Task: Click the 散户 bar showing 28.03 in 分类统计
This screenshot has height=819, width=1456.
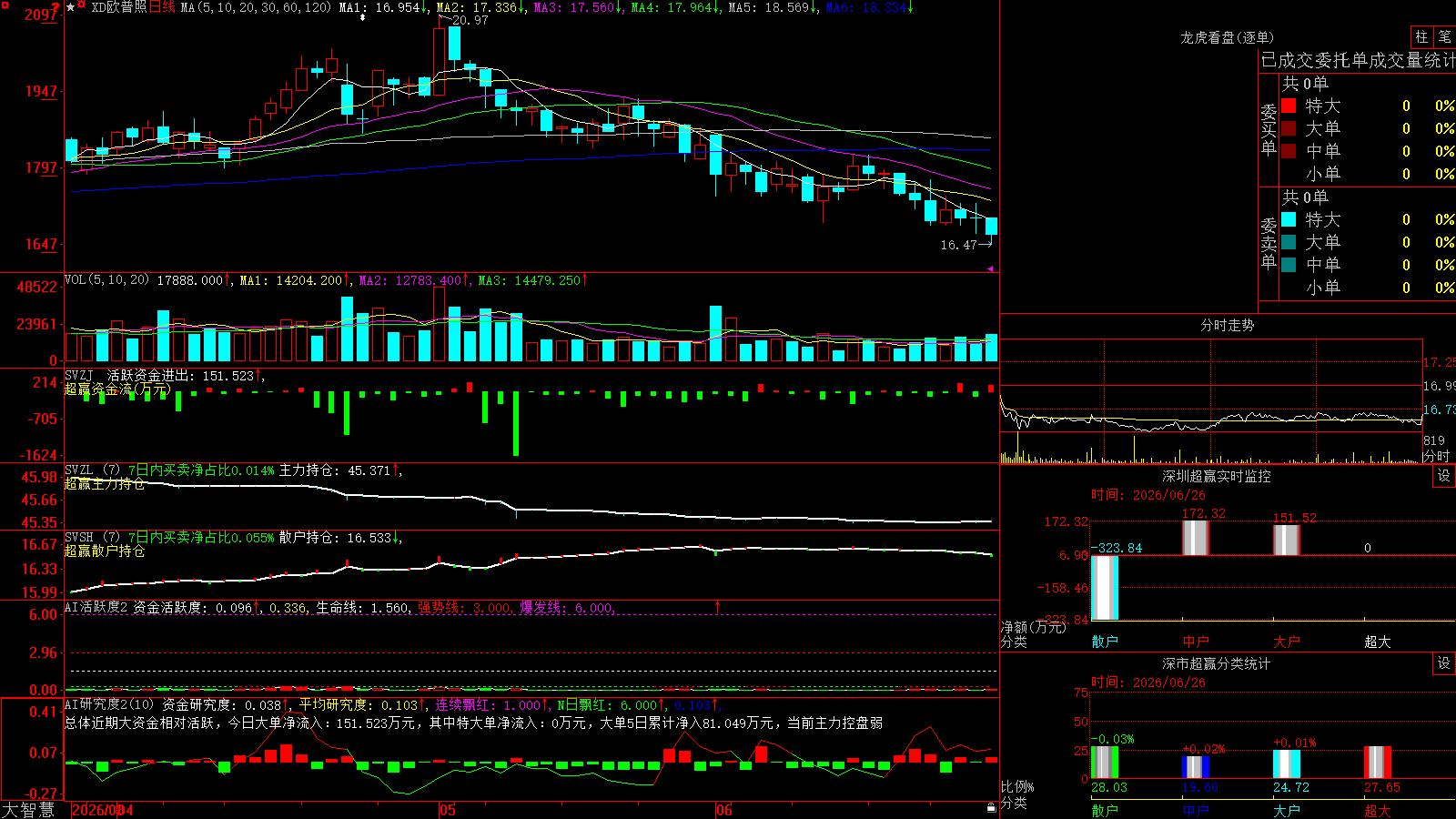Action: coord(1105,763)
